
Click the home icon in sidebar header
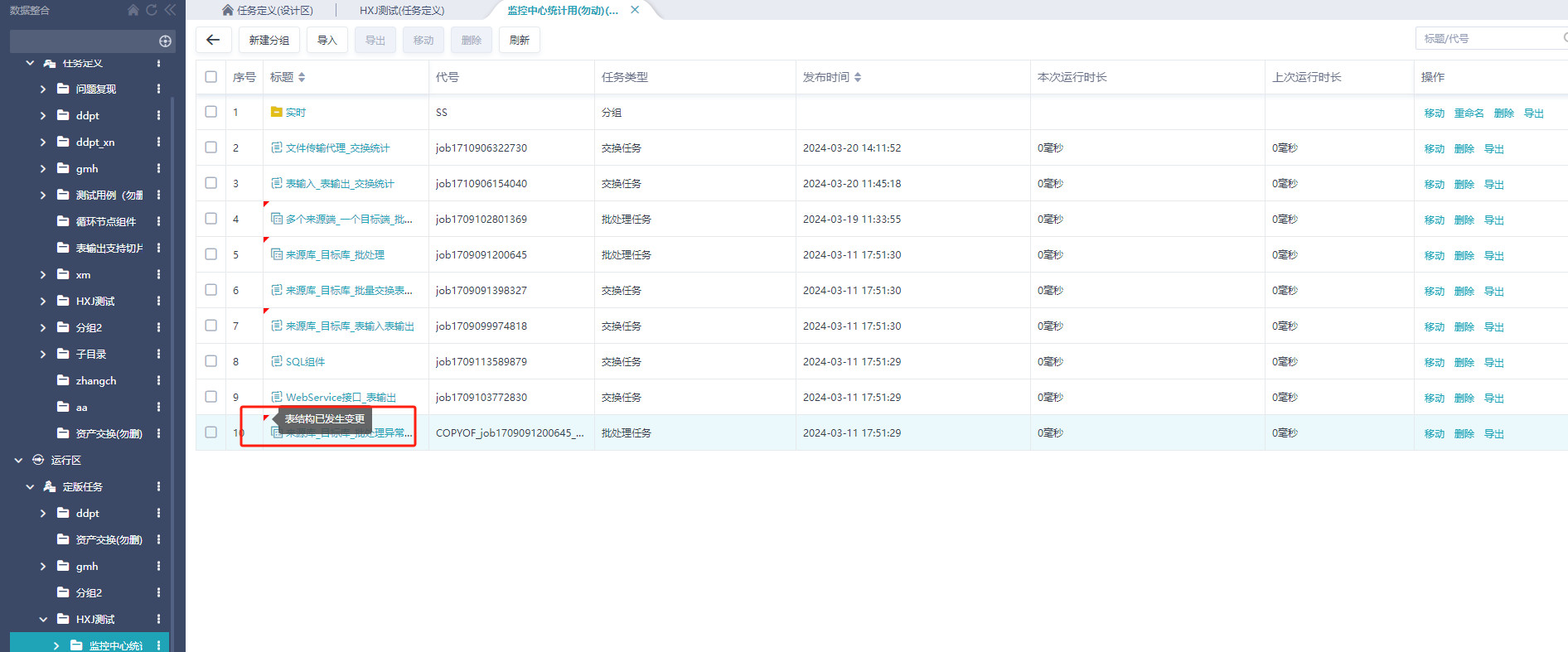[133, 10]
